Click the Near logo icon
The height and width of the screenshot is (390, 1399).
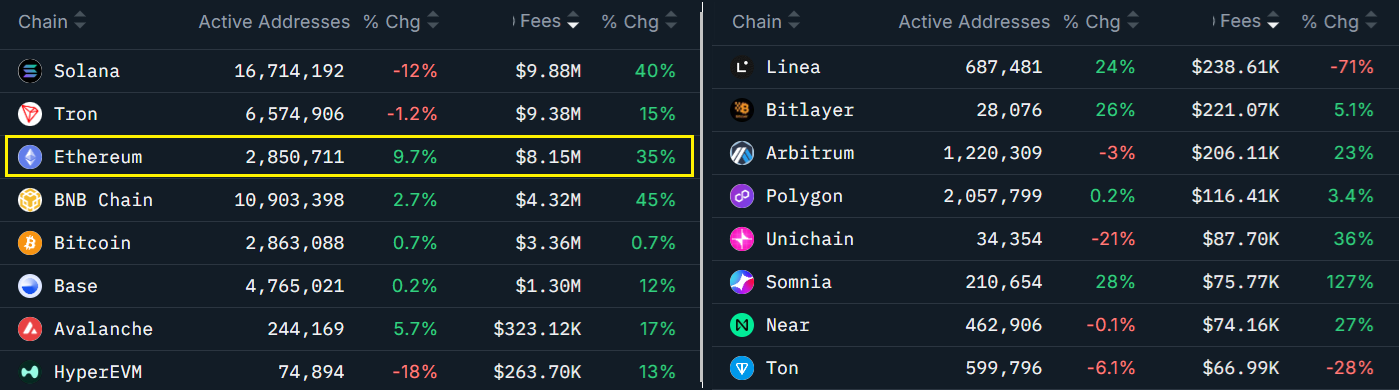(742, 325)
